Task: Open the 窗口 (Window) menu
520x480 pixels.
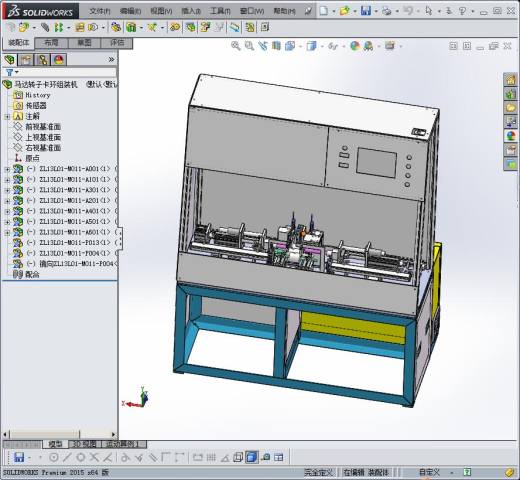Action: (252, 11)
